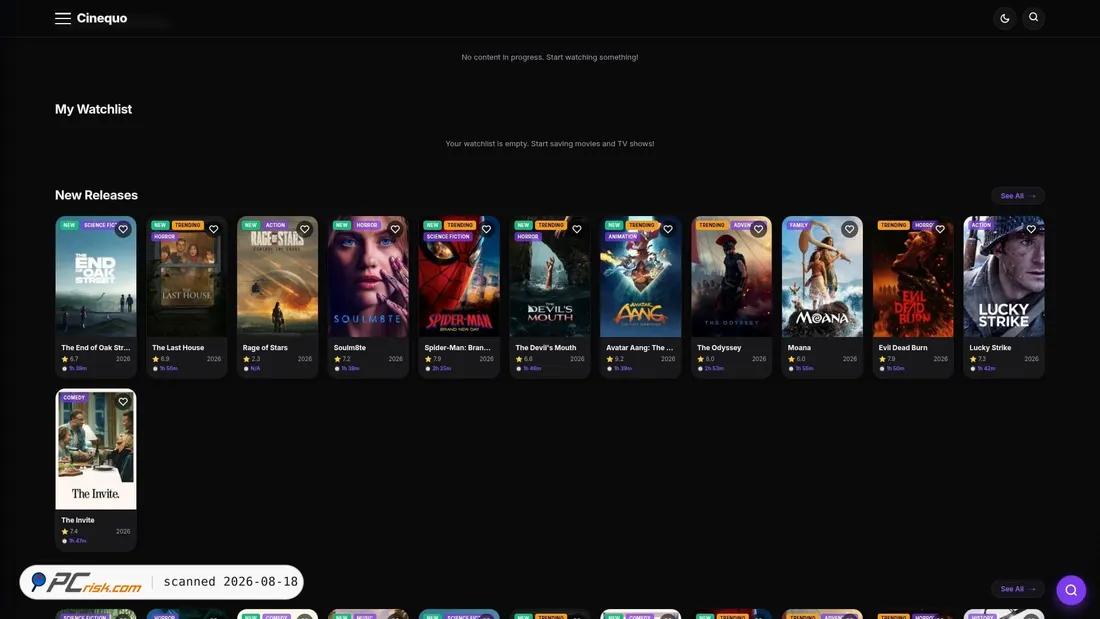Viewport: 1100px width, 619px height.
Task: Favorite The End of Oak Street
Action: pos(123,229)
